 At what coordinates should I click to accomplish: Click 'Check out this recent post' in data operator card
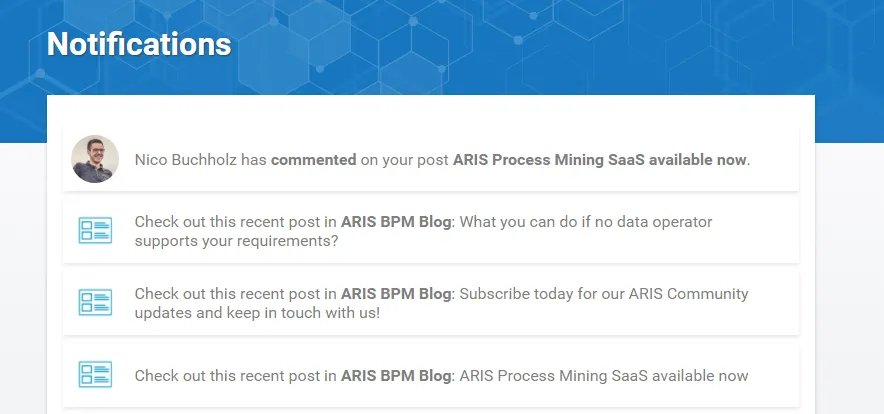229,222
